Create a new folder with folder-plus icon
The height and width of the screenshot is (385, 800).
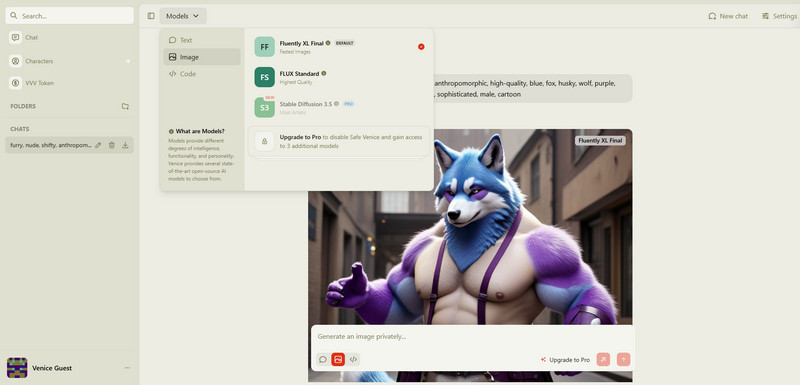pyautogui.click(x=125, y=106)
